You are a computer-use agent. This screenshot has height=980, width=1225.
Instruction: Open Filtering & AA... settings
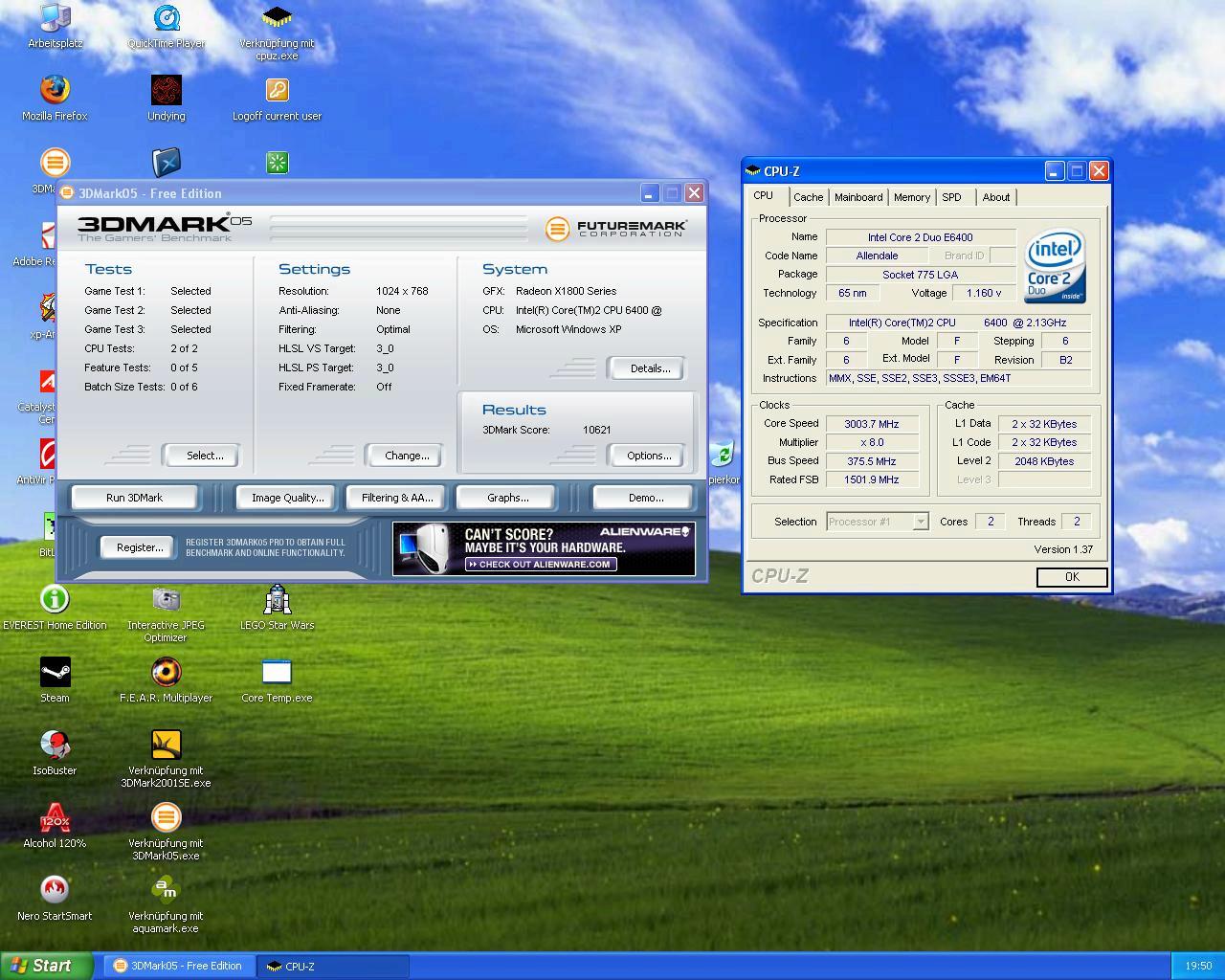pyautogui.click(x=397, y=498)
